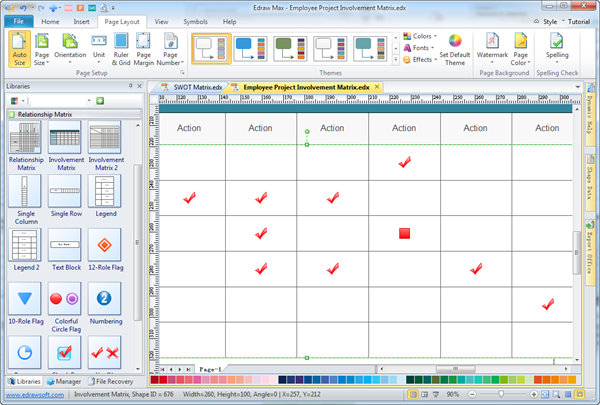Pick the orange swatch at palette end

[572, 380]
